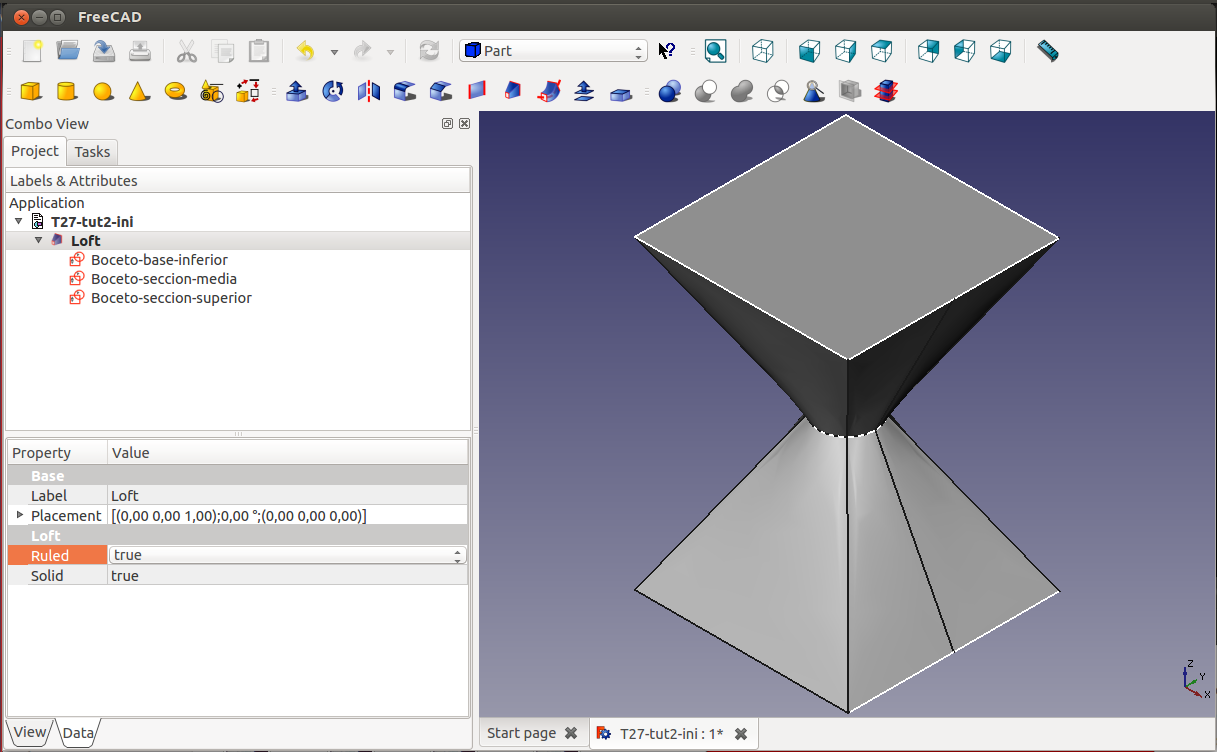Create a Box primitive with the cube icon

point(31,91)
